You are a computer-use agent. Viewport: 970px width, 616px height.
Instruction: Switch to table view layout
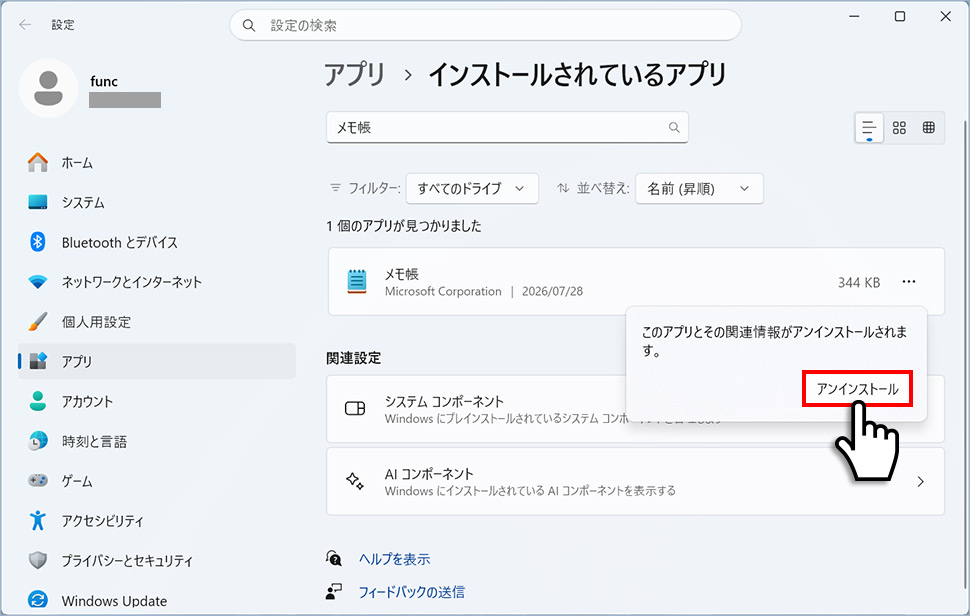(929, 128)
